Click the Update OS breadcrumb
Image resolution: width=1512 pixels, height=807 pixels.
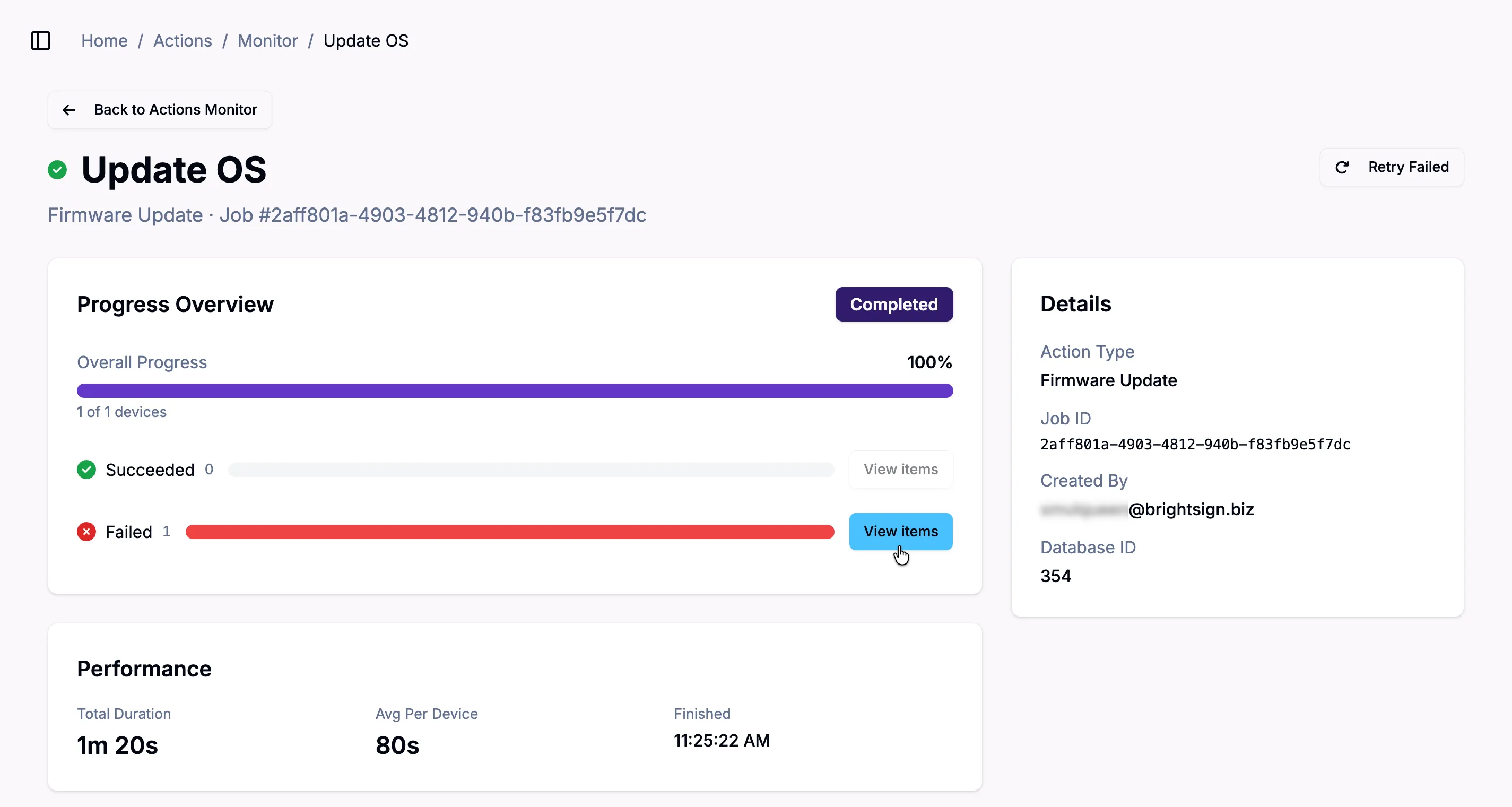366,40
